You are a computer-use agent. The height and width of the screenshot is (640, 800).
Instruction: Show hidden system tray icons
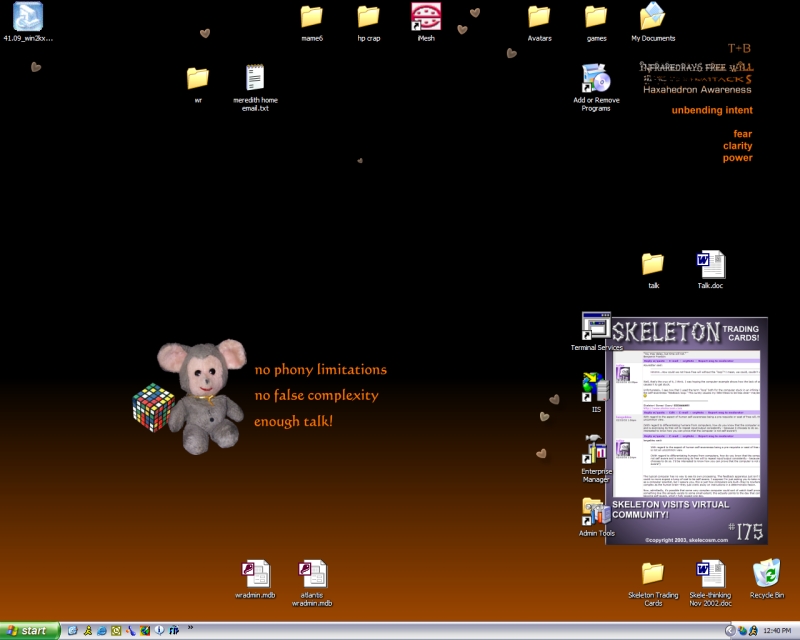coord(730,631)
